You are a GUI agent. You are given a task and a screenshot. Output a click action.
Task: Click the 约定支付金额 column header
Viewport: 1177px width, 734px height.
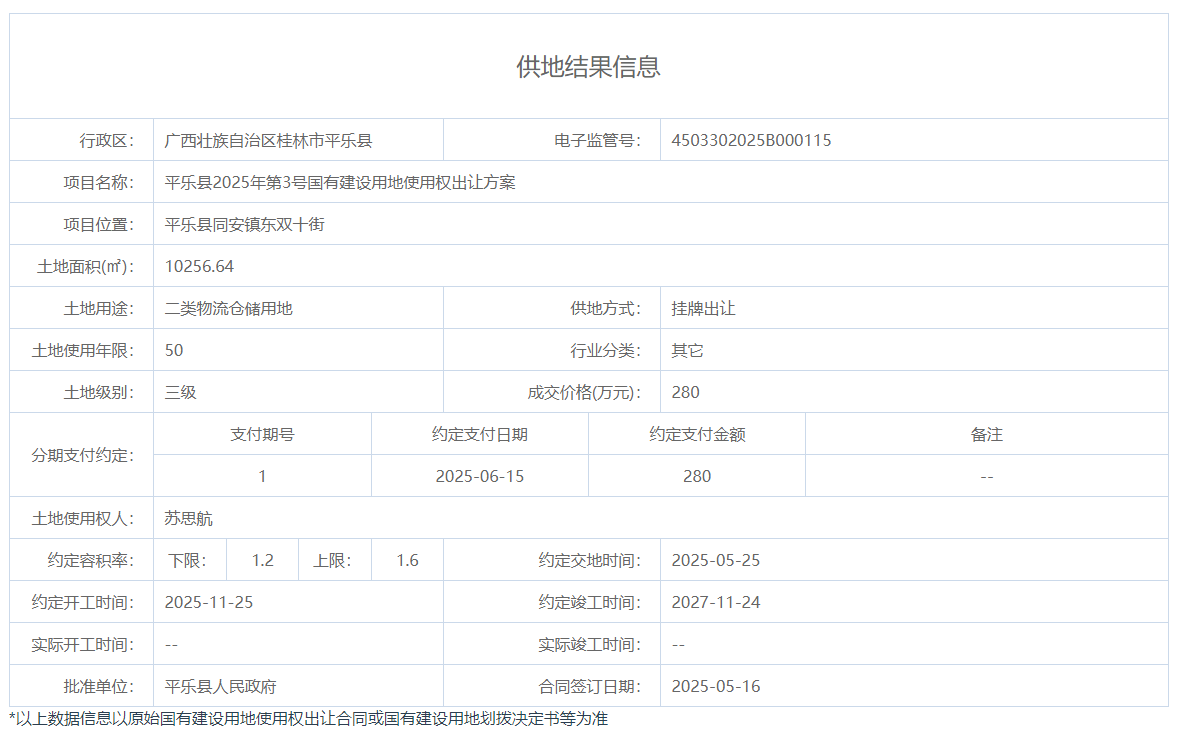point(697,435)
